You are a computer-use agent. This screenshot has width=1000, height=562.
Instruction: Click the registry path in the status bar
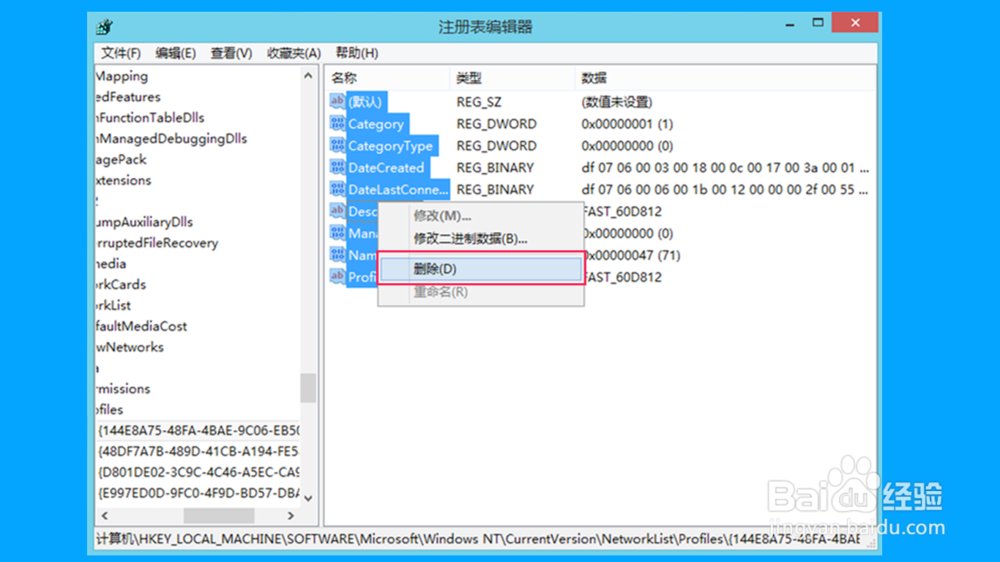point(478,539)
